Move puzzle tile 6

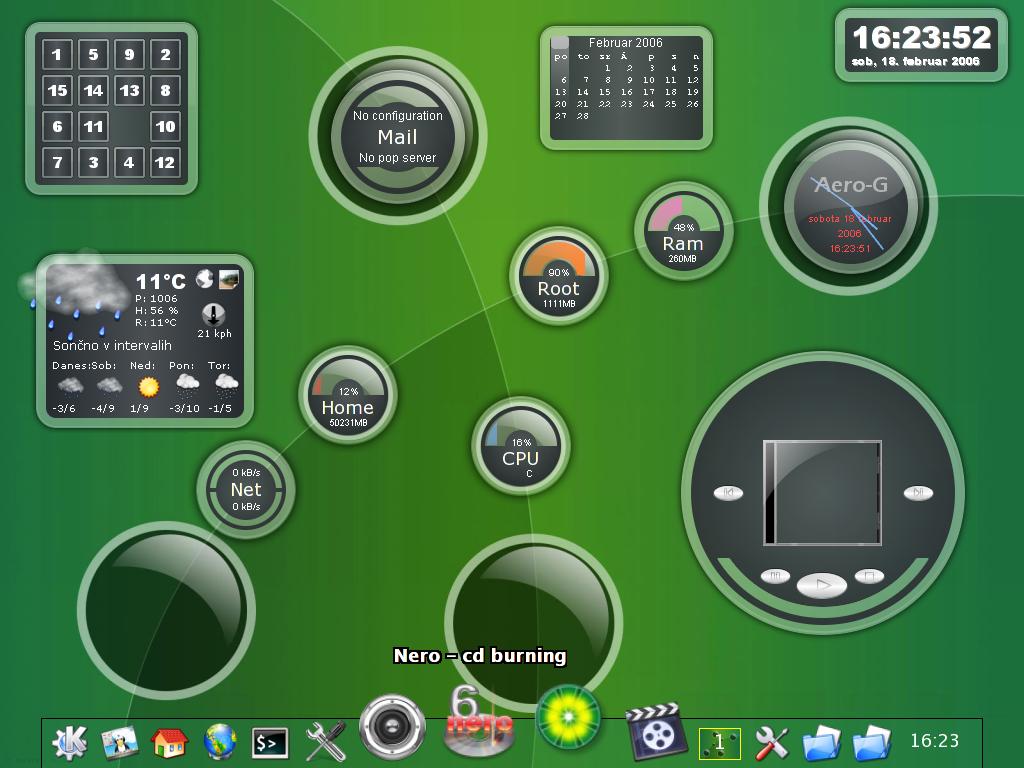tap(57, 126)
